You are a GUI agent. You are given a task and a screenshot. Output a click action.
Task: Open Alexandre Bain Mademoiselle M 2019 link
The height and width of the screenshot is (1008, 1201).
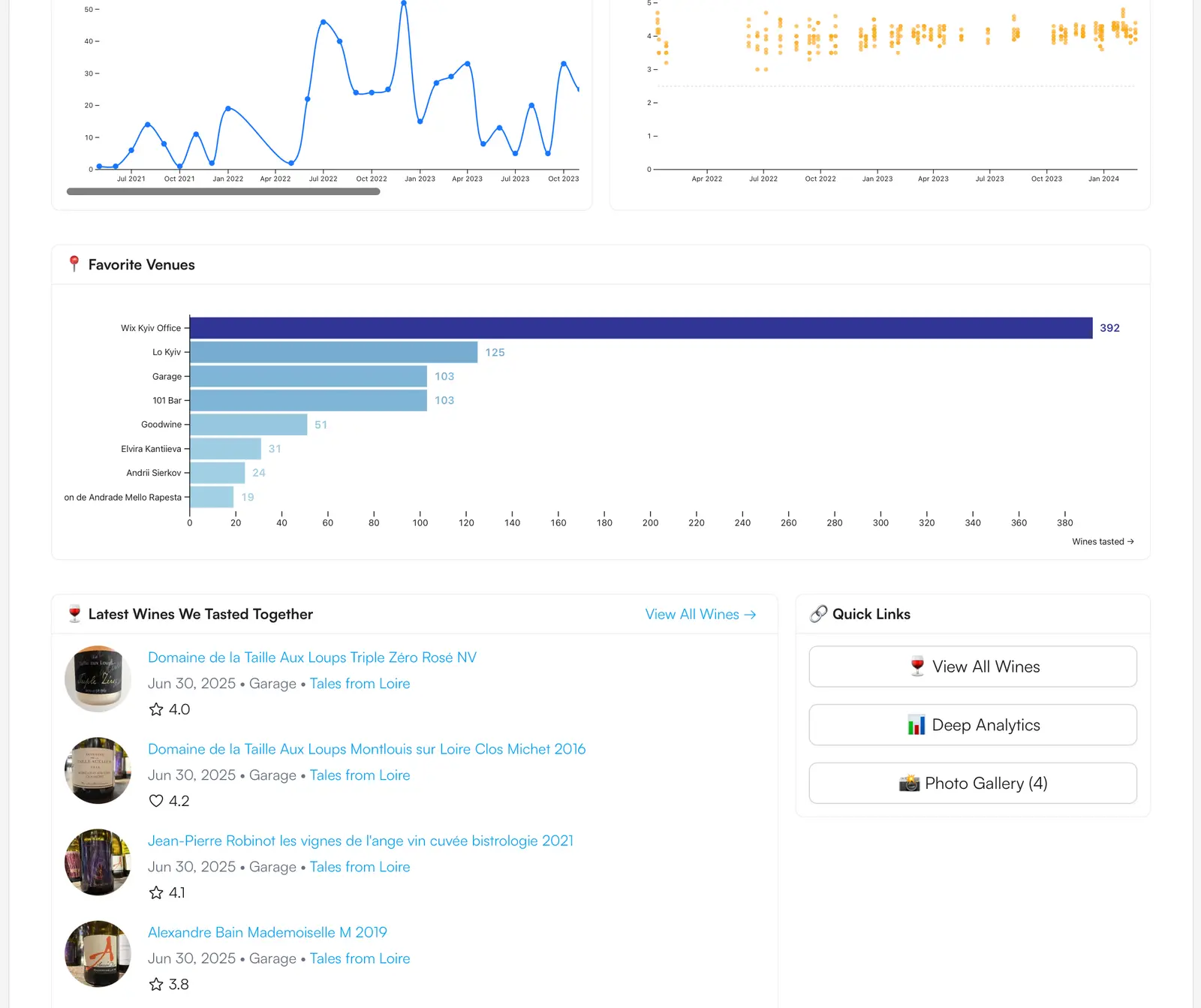tap(267, 932)
